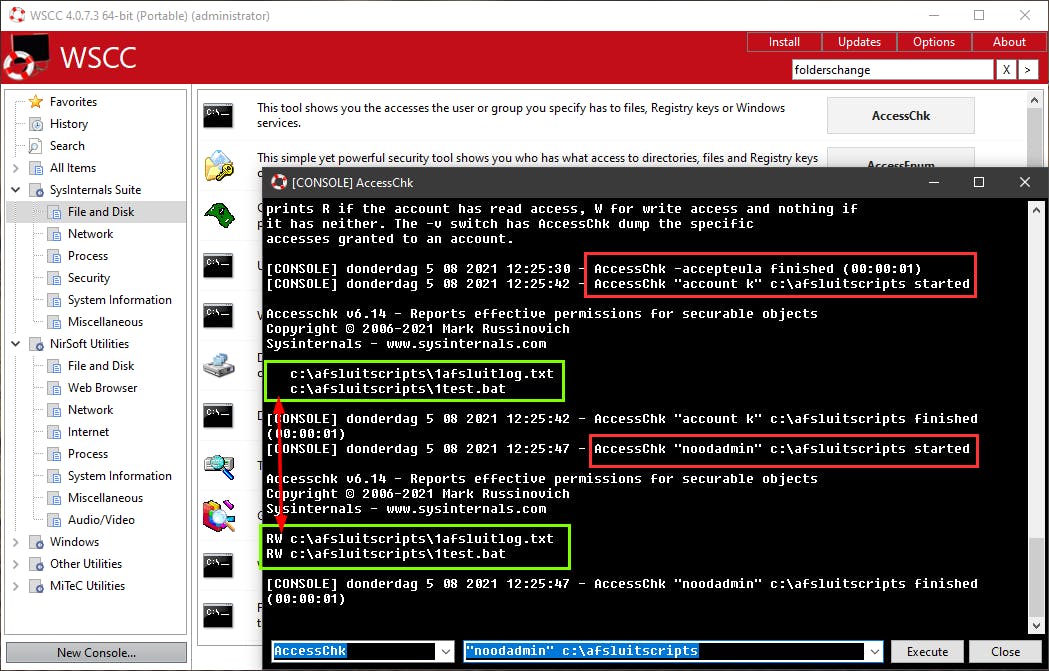Open the Updates menu
Viewport: 1049px width, 671px height.
click(859, 41)
